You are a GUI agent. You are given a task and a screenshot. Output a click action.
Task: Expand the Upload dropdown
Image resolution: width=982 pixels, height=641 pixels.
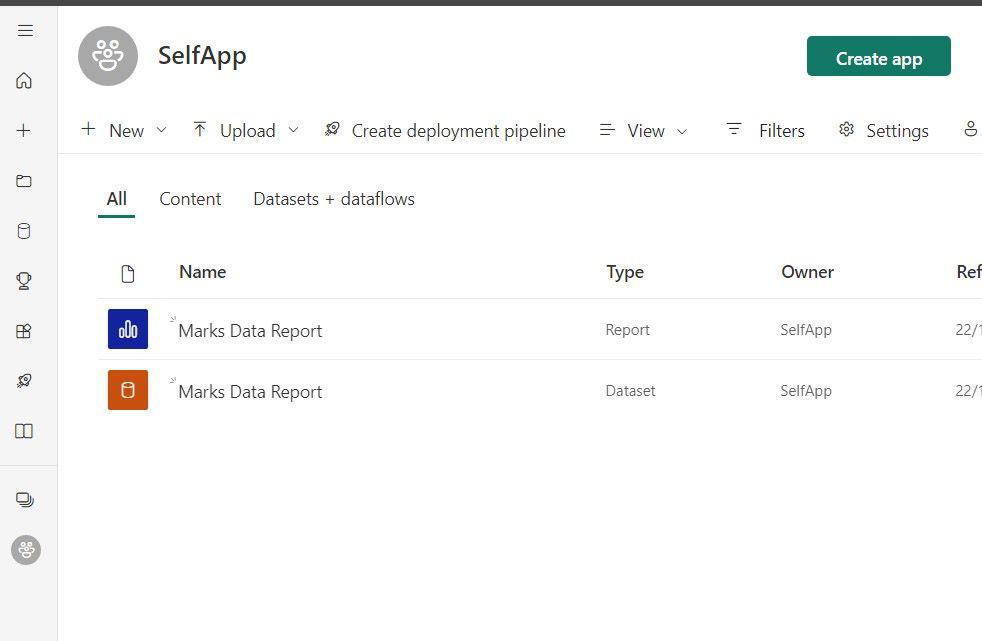[246, 131]
